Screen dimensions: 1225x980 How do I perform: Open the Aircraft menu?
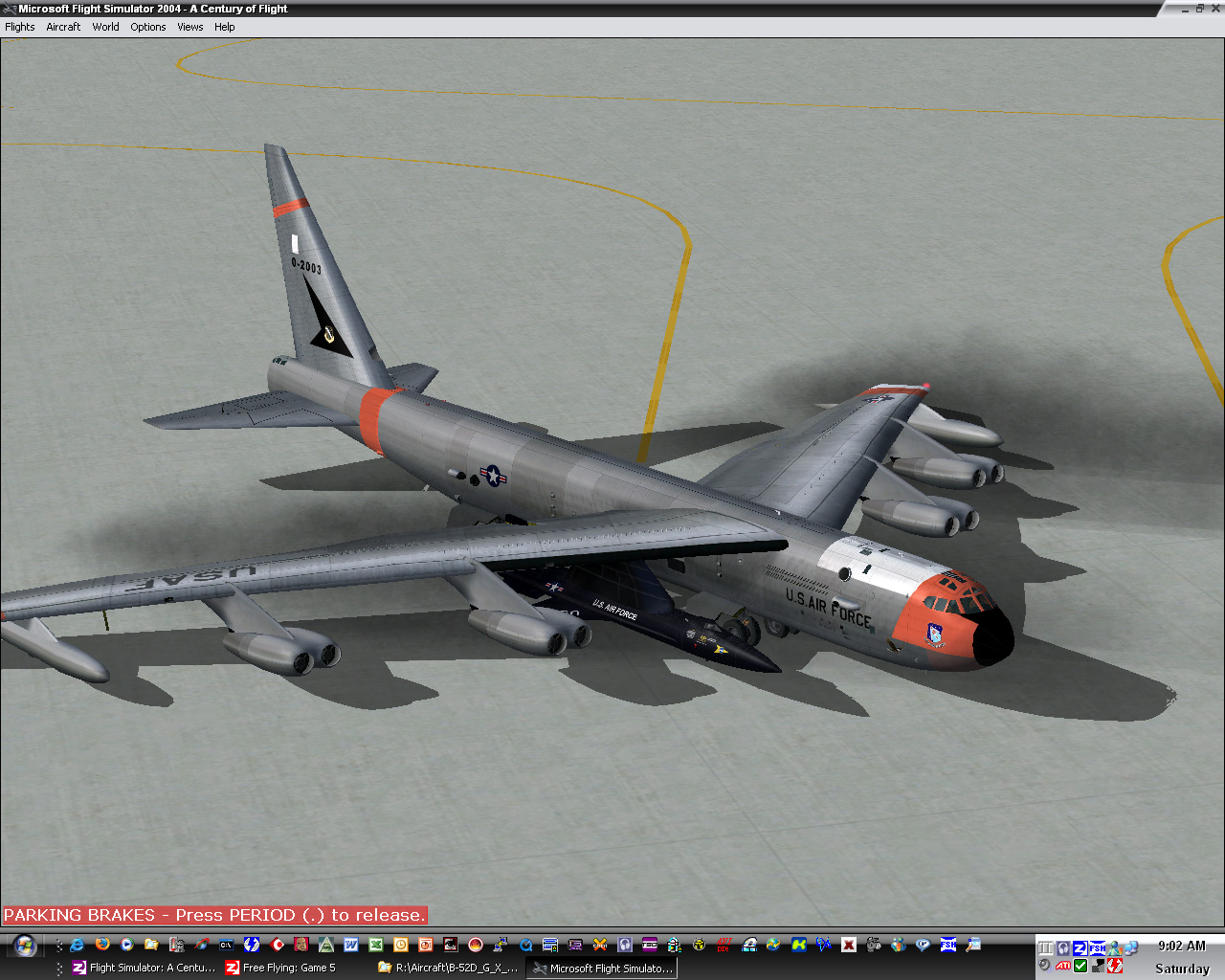(63, 27)
